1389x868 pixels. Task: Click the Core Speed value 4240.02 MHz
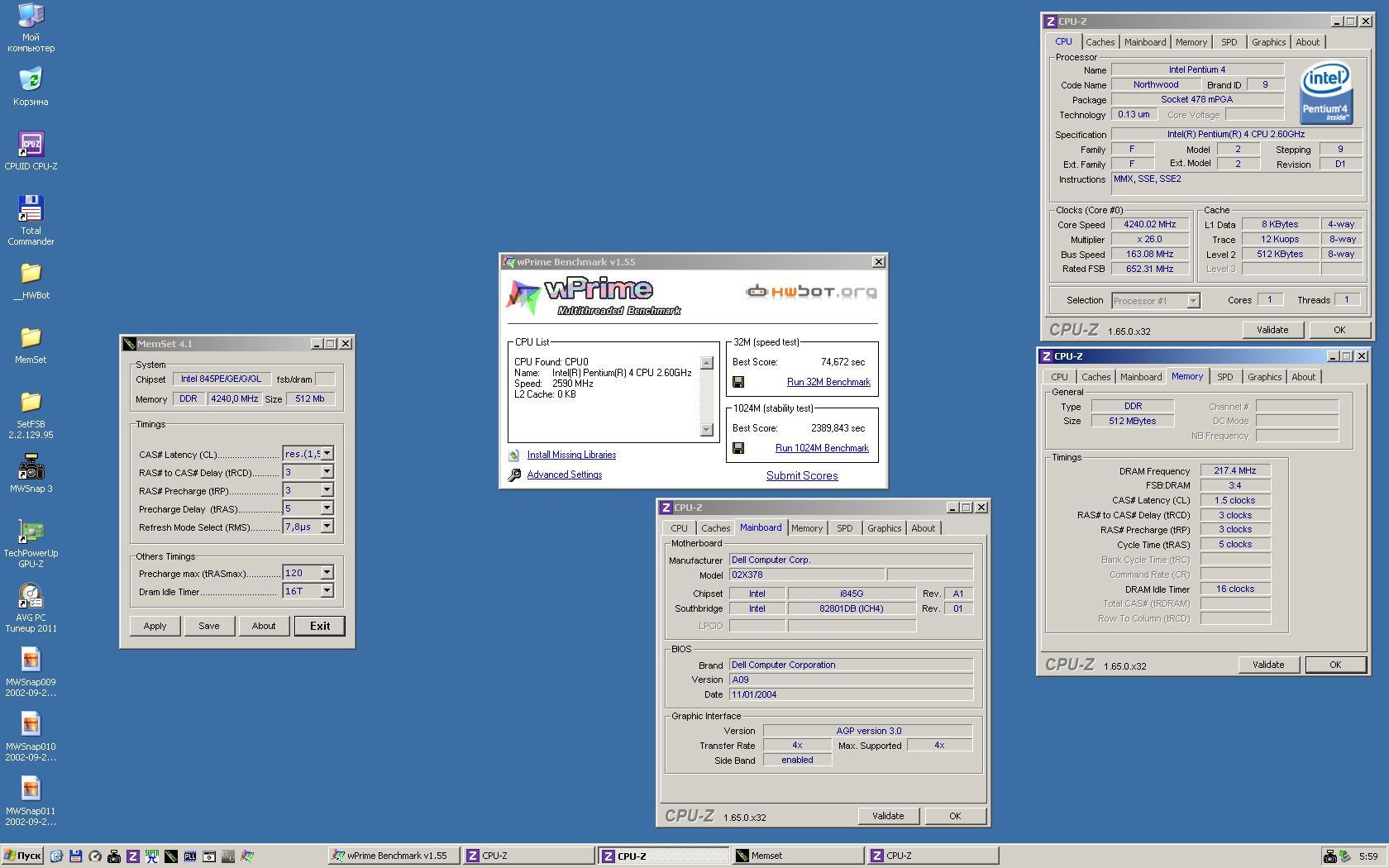click(1149, 225)
